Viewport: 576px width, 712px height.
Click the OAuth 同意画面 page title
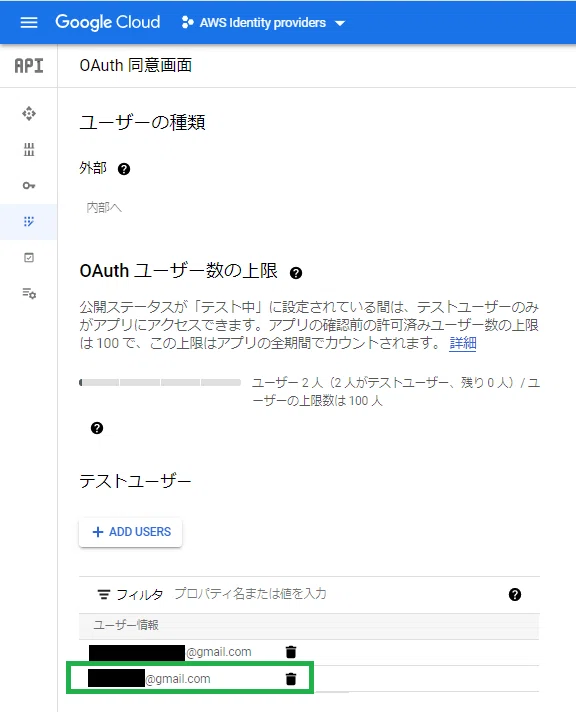tap(135, 65)
